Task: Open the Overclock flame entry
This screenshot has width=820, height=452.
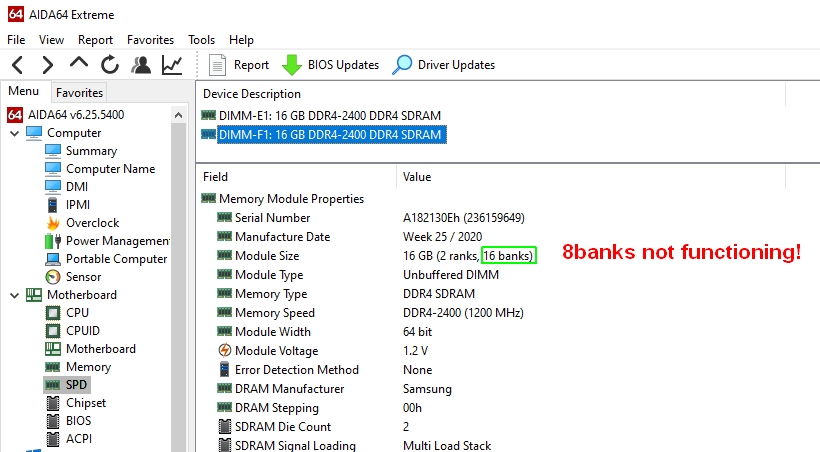Action: (x=93, y=223)
